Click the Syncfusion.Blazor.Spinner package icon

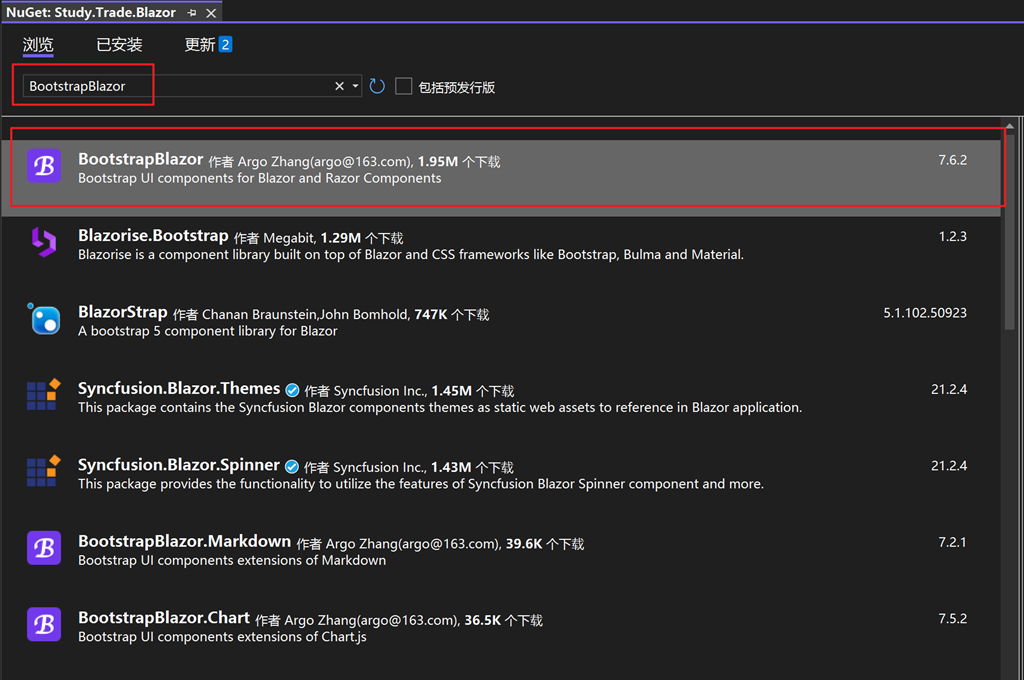(44, 471)
